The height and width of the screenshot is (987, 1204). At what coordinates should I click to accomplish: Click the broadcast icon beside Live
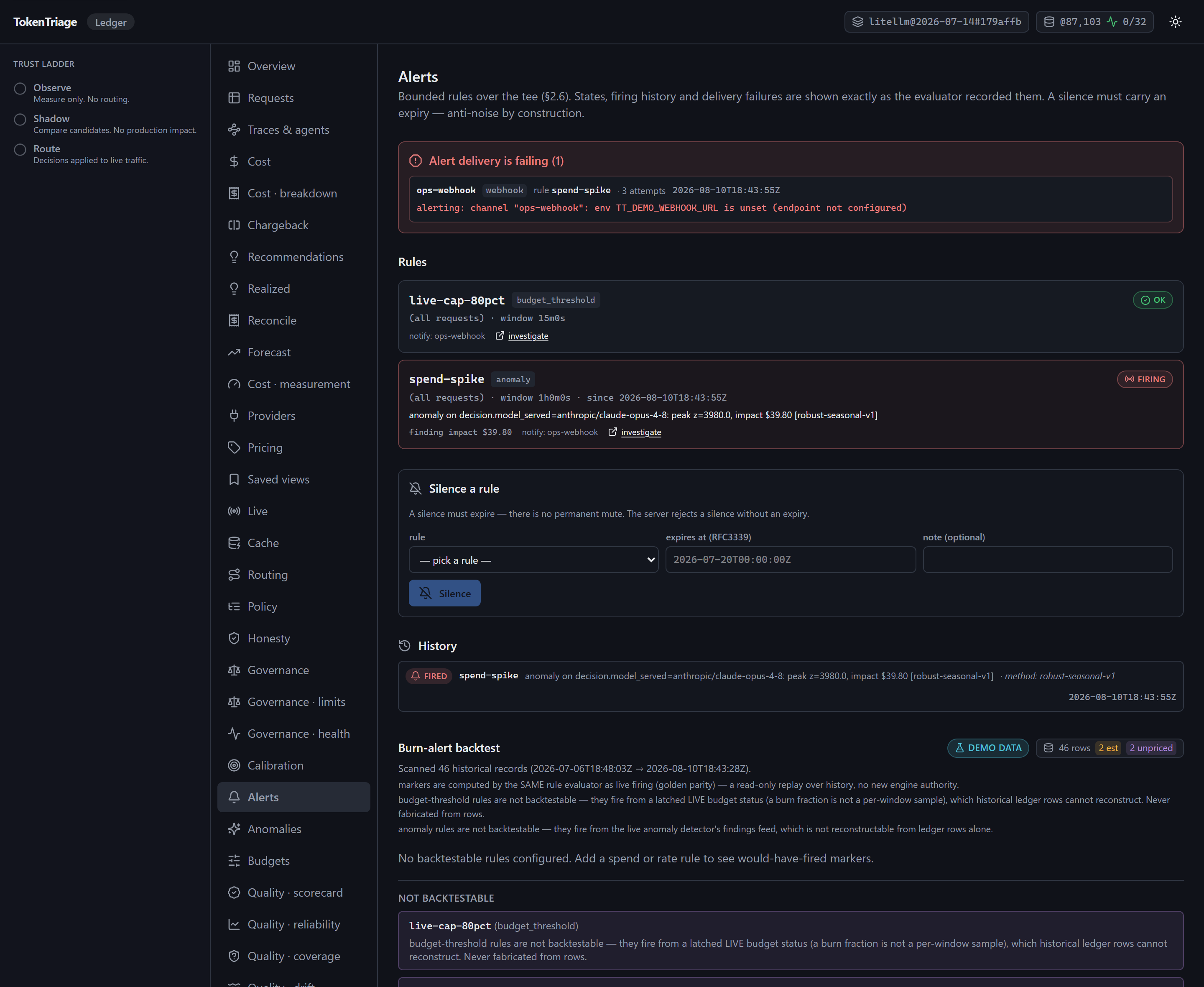coord(234,512)
